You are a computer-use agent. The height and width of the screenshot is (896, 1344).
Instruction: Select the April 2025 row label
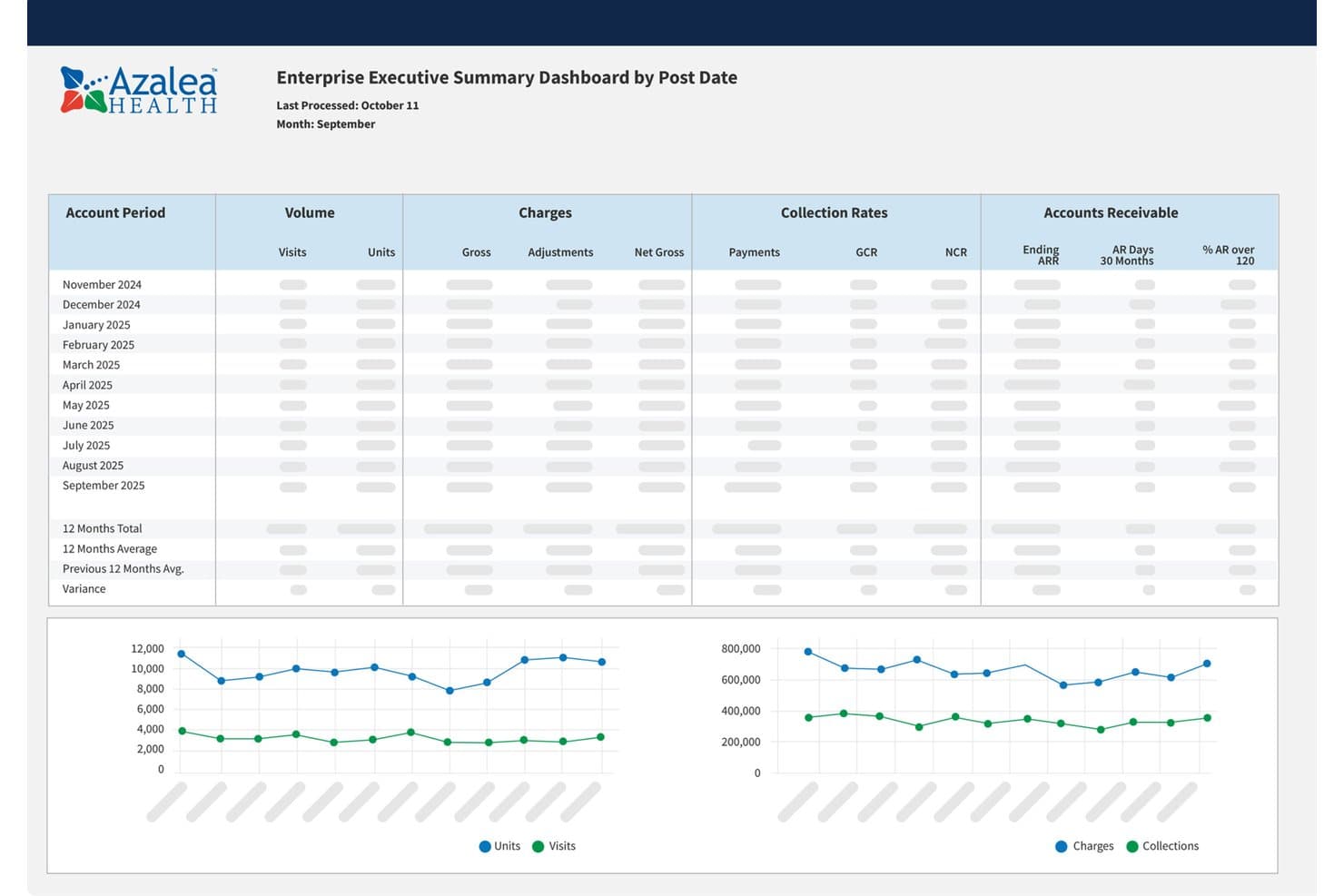[x=87, y=385]
